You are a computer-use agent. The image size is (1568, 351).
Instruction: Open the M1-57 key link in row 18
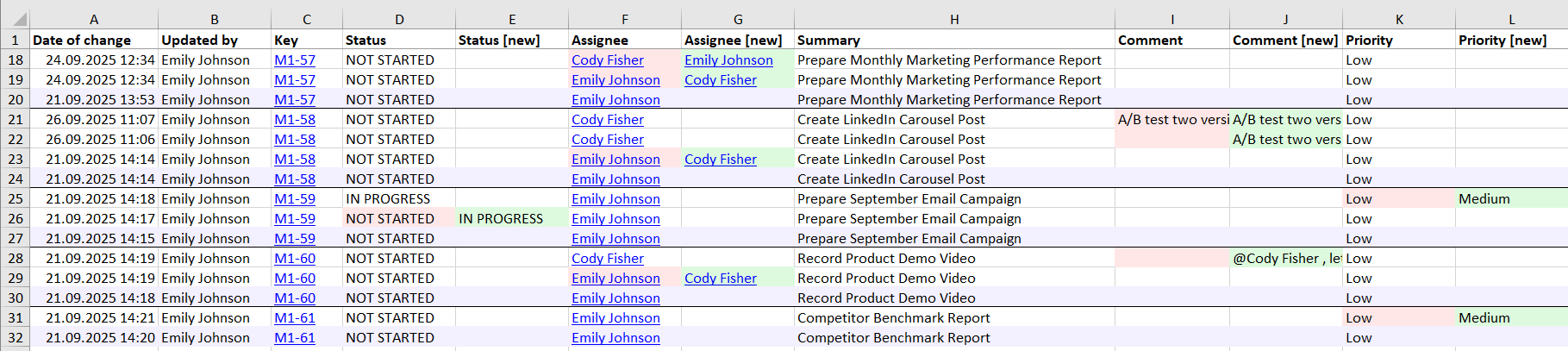(295, 60)
